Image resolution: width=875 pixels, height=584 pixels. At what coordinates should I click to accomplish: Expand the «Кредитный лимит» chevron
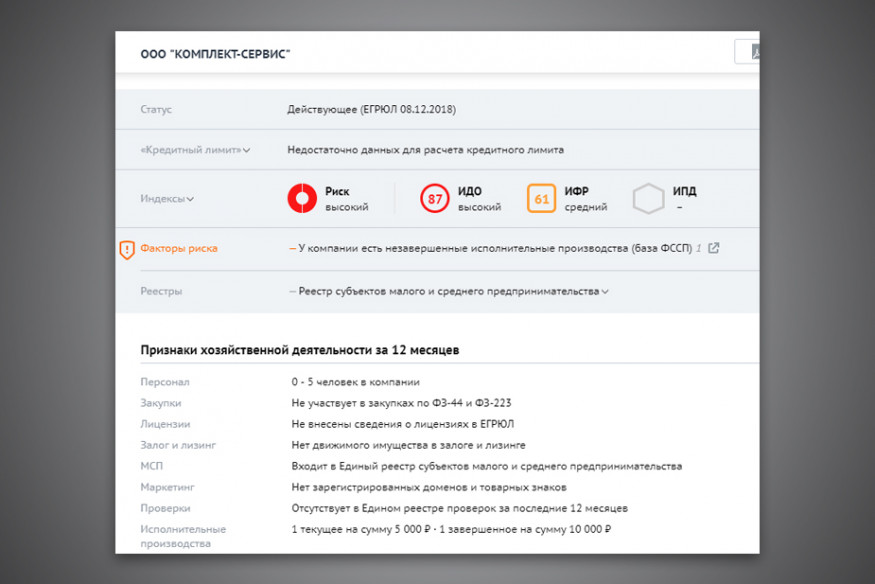pyautogui.click(x=247, y=150)
